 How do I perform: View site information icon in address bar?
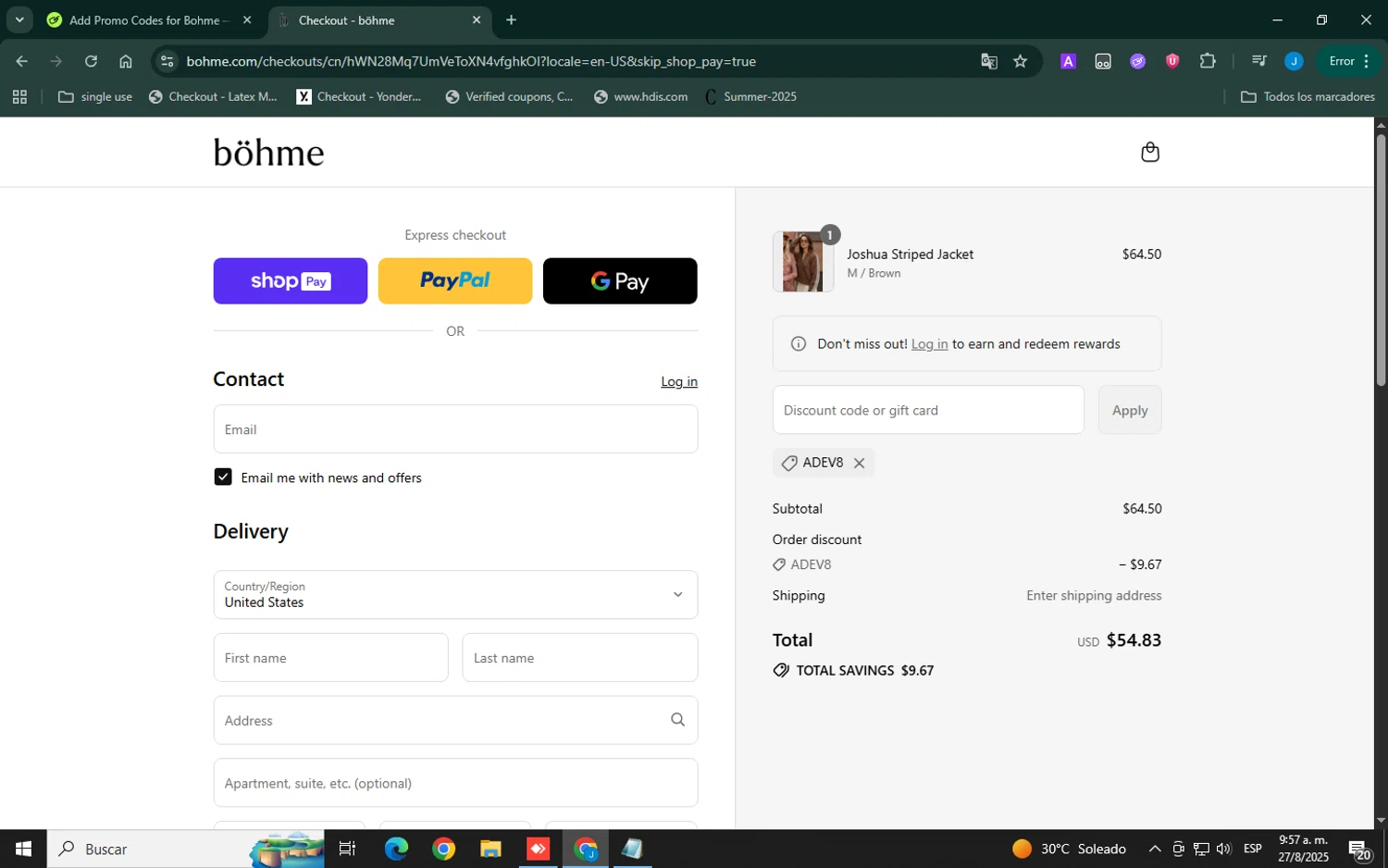[x=167, y=61]
